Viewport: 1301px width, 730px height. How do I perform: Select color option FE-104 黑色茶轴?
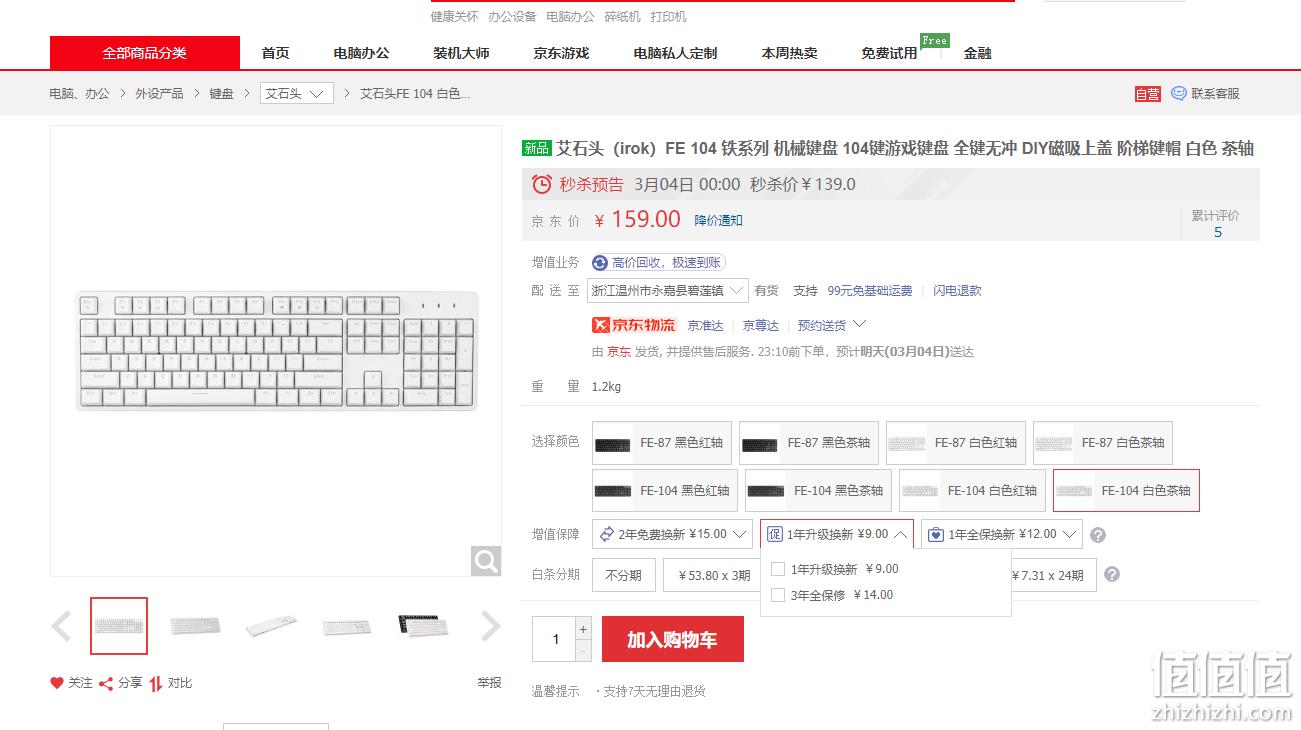[818, 491]
